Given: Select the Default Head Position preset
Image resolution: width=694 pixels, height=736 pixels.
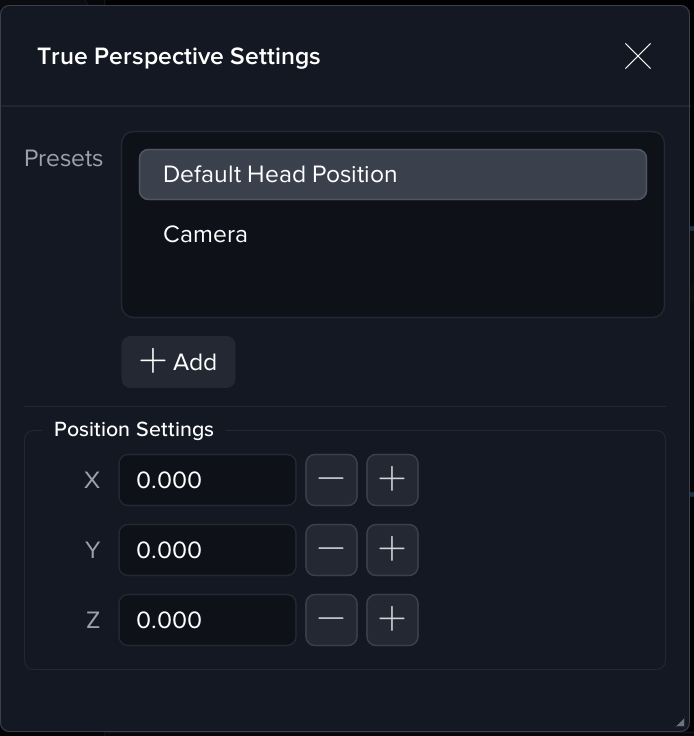Looking at the screenshot, I should [x=392, y=175].
